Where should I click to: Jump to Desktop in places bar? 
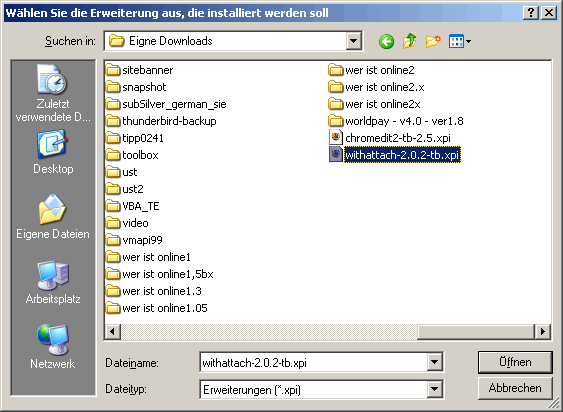(53, 152)
